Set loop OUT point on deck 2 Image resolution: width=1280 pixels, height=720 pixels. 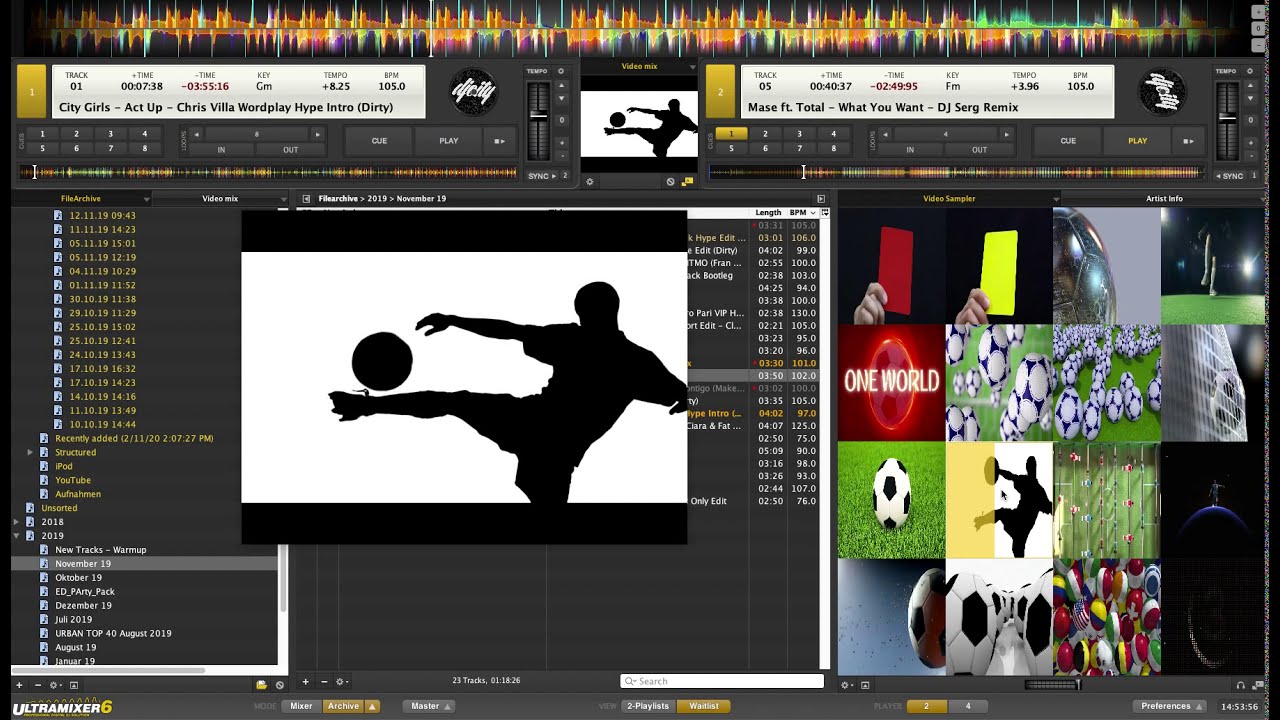tap(978, 150)
